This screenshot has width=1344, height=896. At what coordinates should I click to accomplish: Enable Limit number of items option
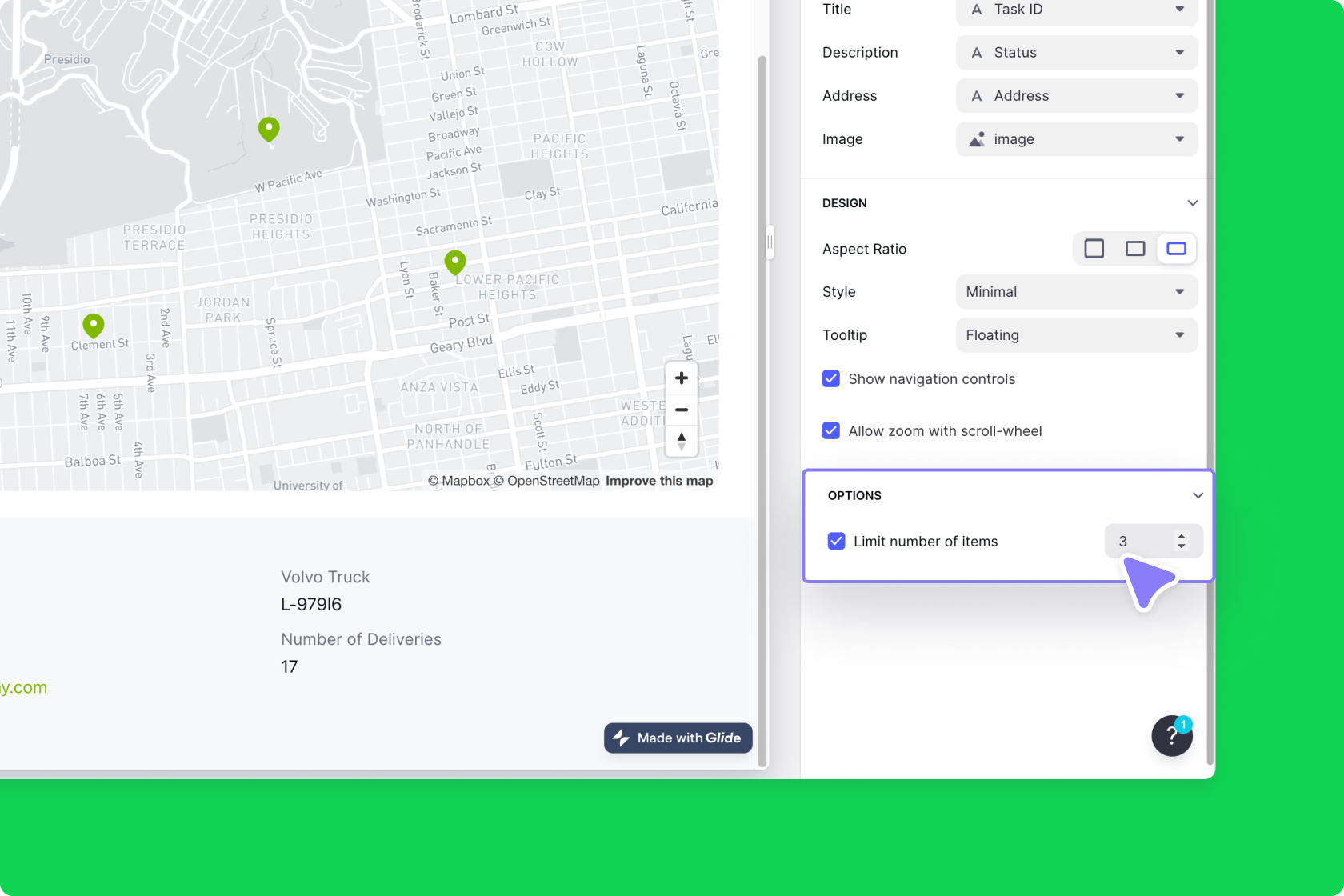click(836, 541)
